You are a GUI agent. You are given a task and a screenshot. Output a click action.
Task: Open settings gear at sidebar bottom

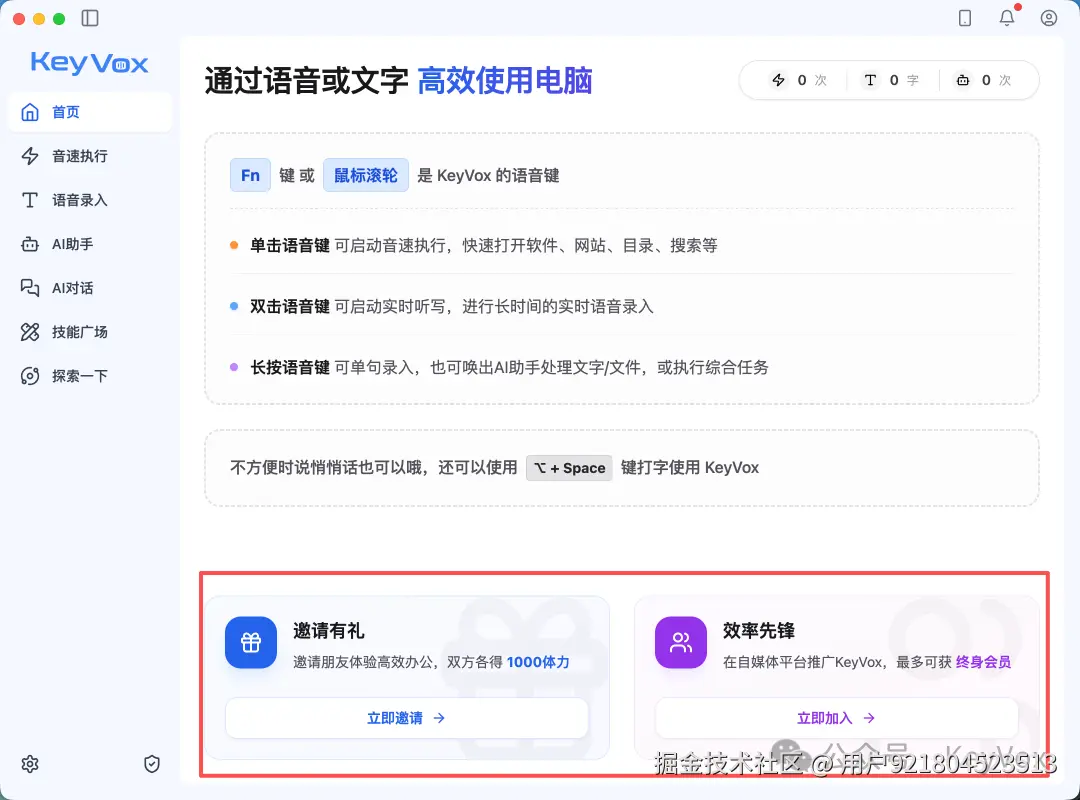point(30,764)
